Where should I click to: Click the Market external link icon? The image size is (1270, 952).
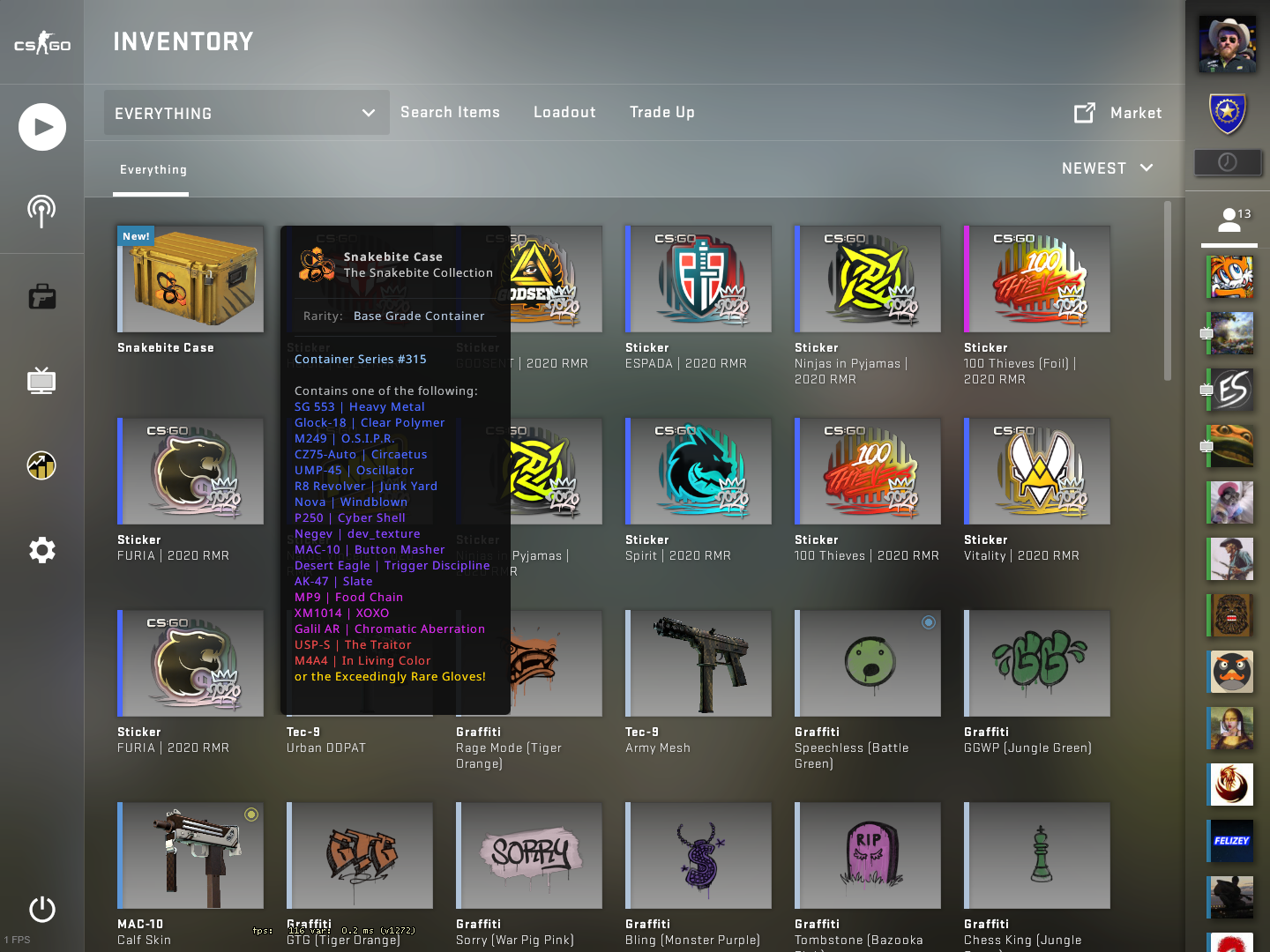1085,113
